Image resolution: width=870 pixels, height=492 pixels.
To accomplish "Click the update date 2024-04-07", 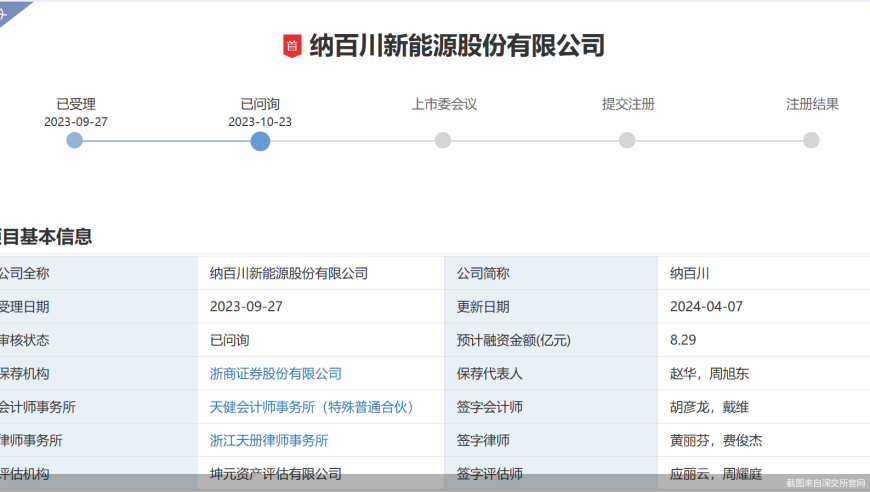I will [706, 306].
